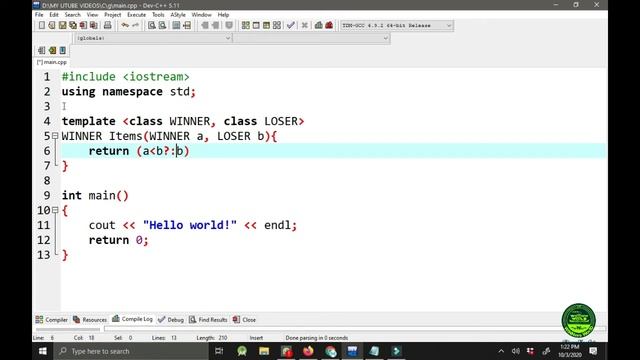Click the red Delete profiling information icon

point(329,25)
